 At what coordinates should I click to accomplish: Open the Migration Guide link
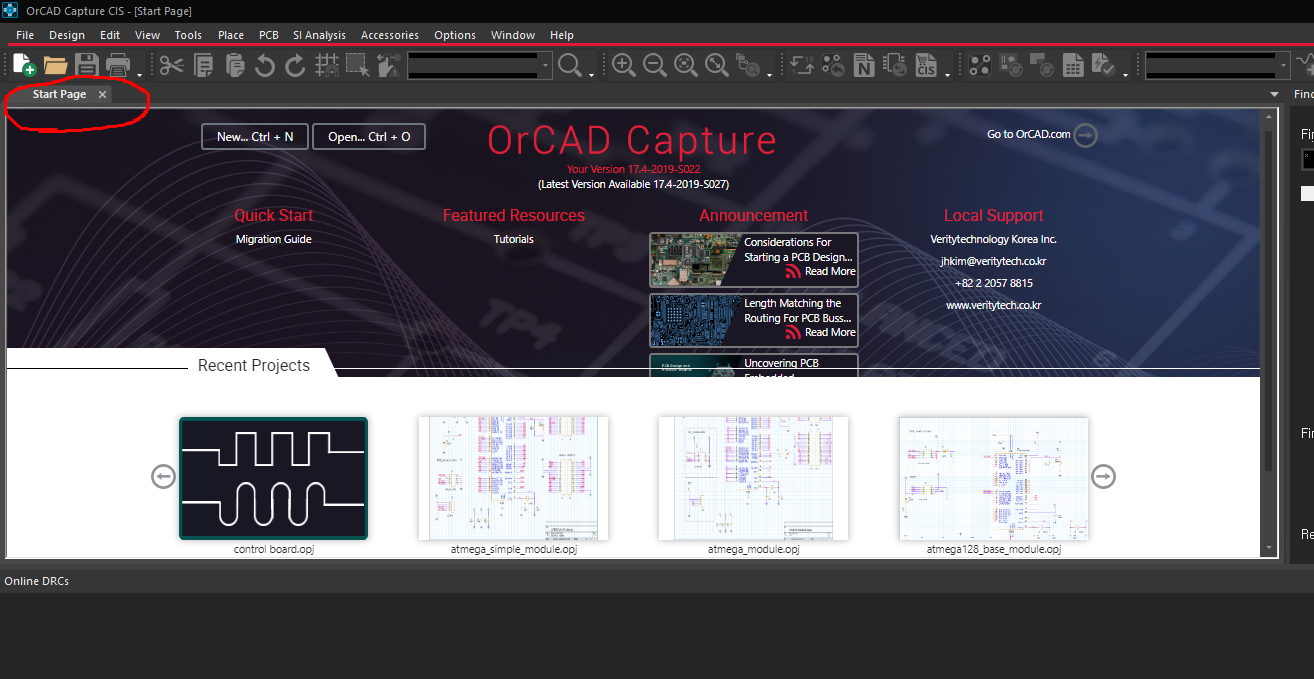[274, 239]
